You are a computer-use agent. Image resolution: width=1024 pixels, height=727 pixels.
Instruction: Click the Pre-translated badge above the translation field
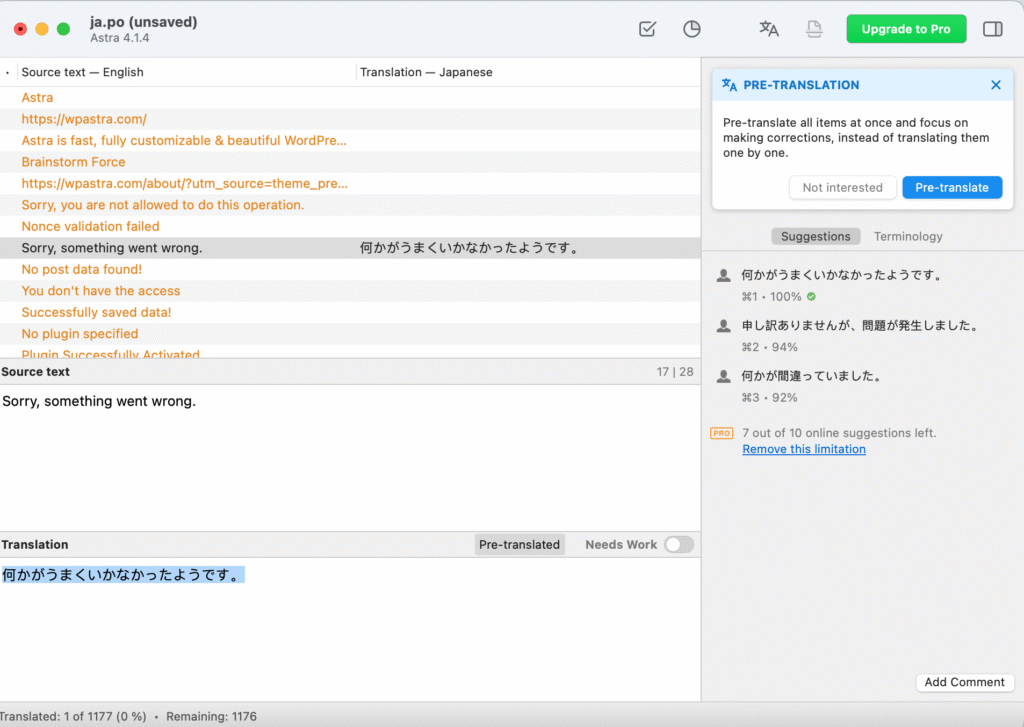(519, 544)
